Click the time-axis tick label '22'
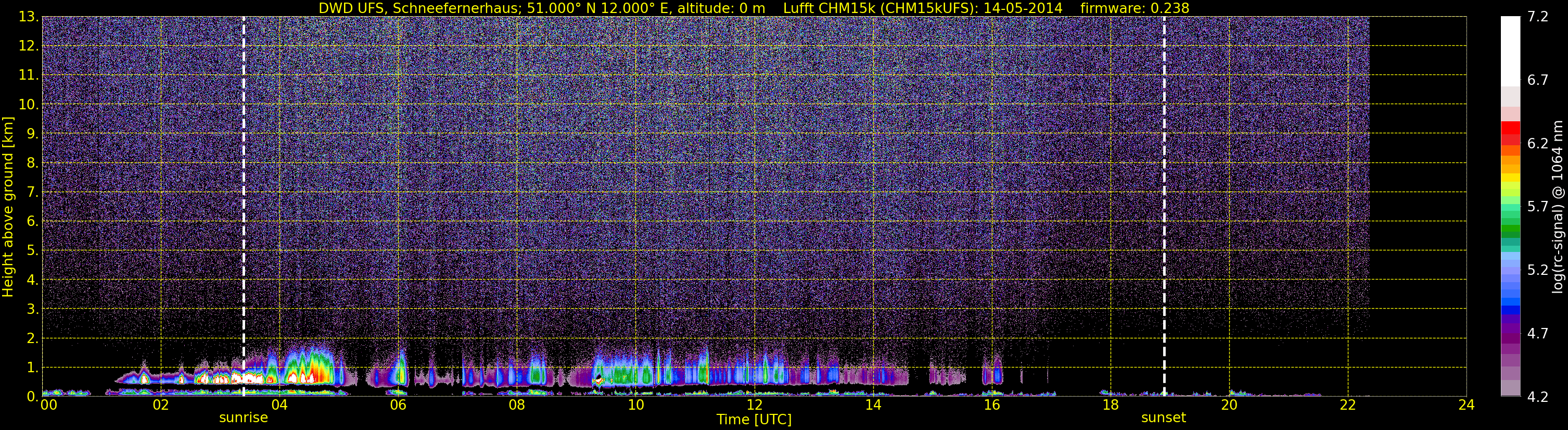Image resolution: width=1568 pixels, height=430 pixels. click(x=1348, y=405)
